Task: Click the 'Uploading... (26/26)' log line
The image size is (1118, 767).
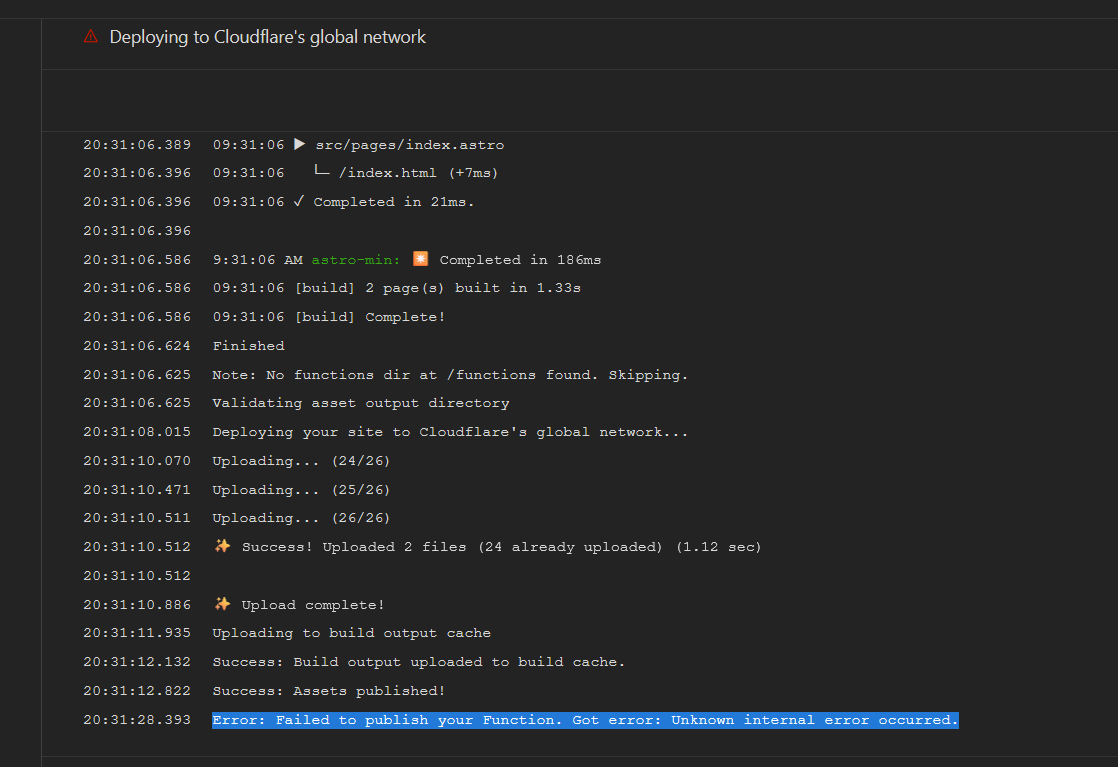Action: pos(301,518)
